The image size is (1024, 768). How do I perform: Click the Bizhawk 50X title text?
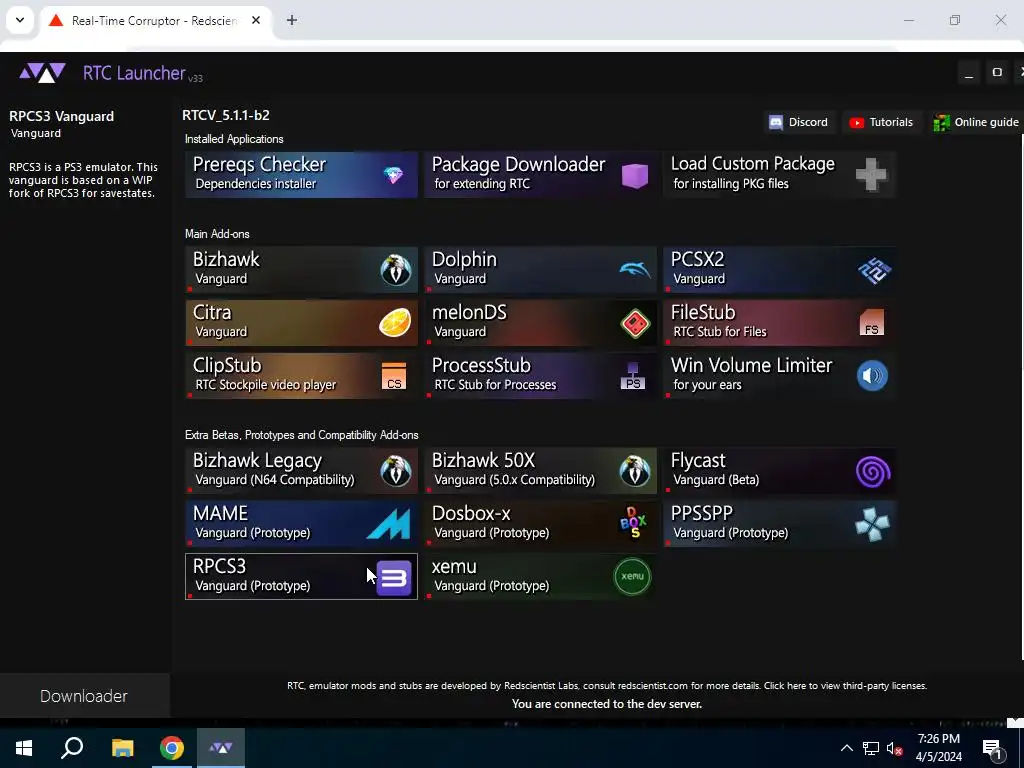tap(483, 460)
